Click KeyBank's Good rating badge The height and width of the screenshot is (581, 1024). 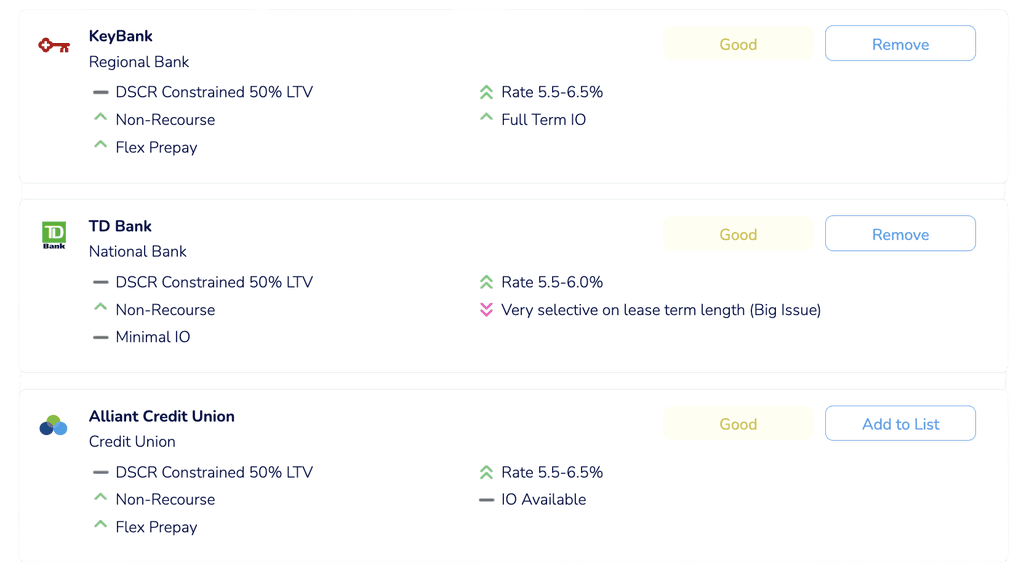click(738, 44)
